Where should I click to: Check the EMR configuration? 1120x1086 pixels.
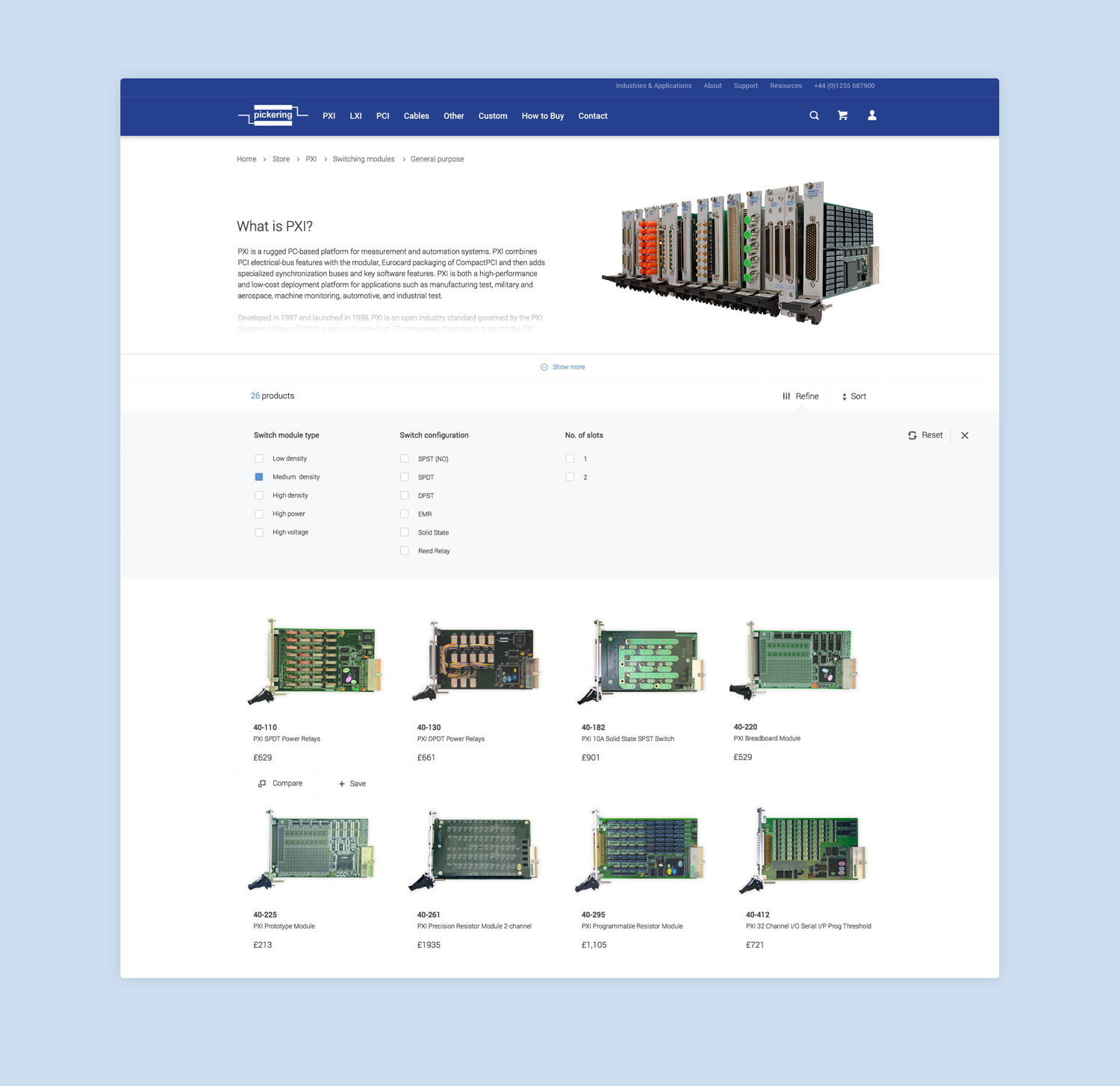tap(405, 514)
